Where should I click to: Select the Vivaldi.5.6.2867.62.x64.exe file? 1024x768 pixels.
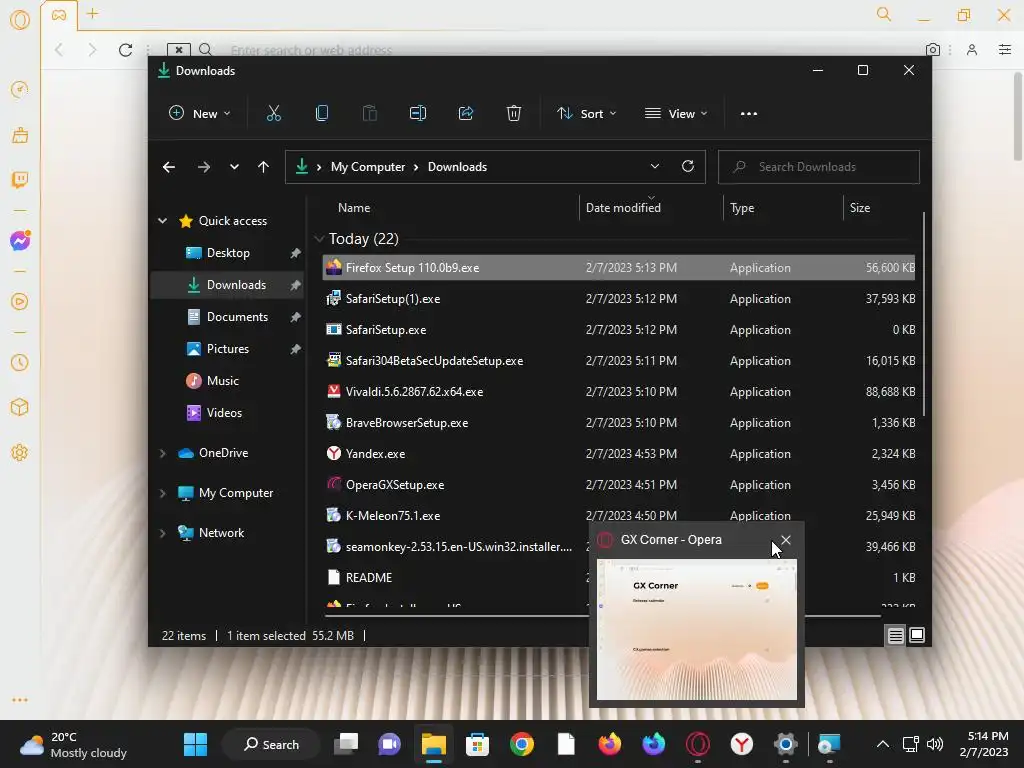pos(619,392)
